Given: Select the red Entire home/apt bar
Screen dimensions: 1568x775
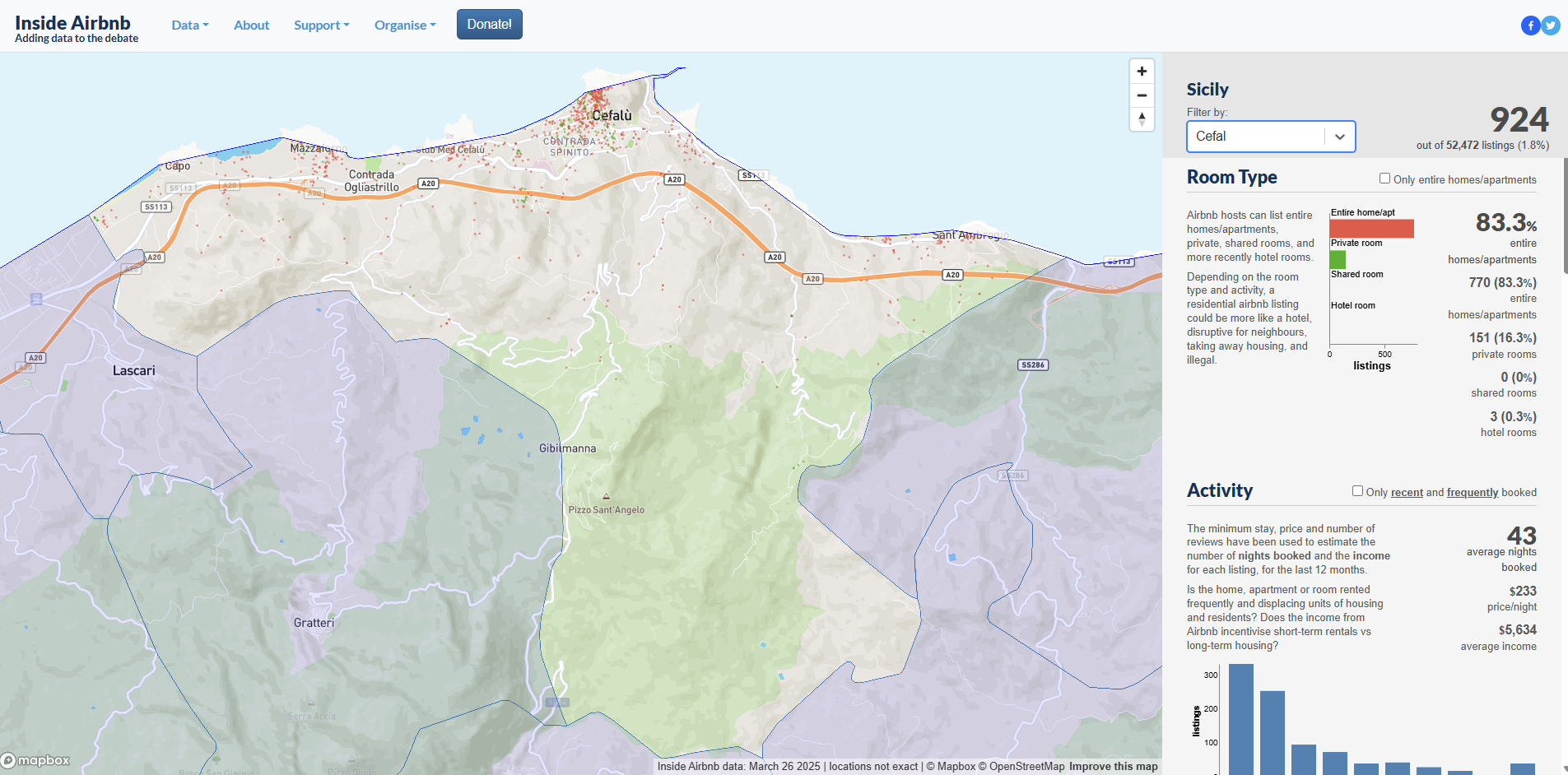Looking at the screenshot, I should [x=1372, y=229].
